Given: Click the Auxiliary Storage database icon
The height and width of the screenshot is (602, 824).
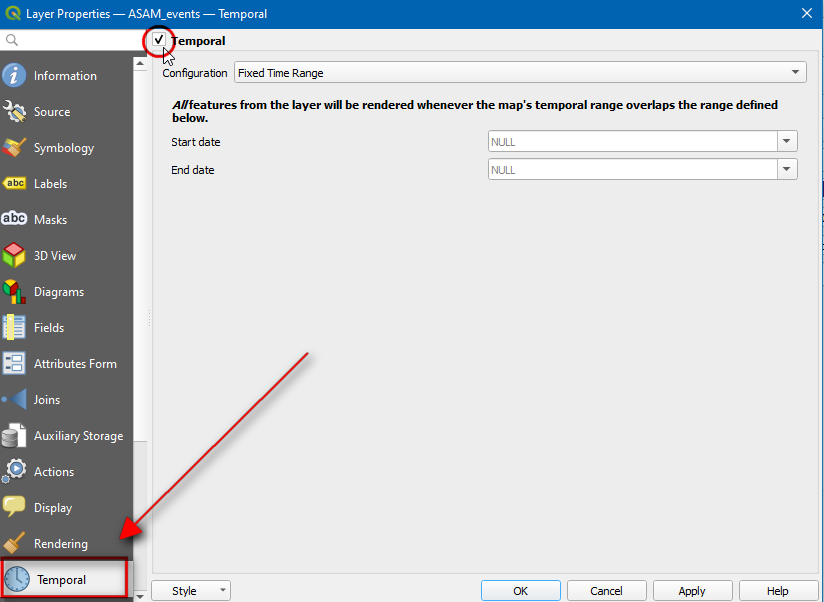Looking at the screenshot, I should pyautogui.click(x=15, y=436).
